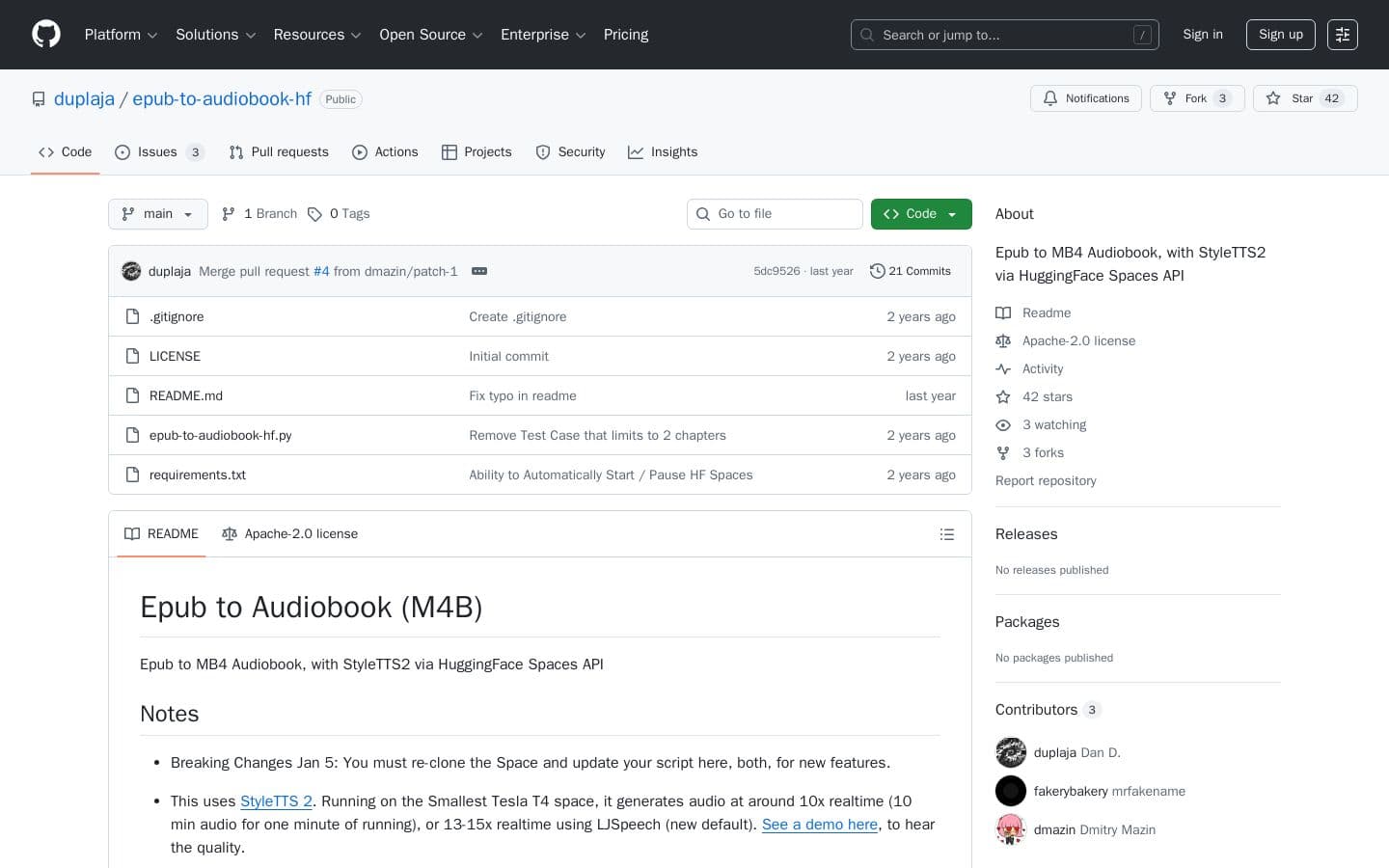Screen dimensions: 1389x868
Task: Open the Solutions menu
Action: tap(215, 35)
